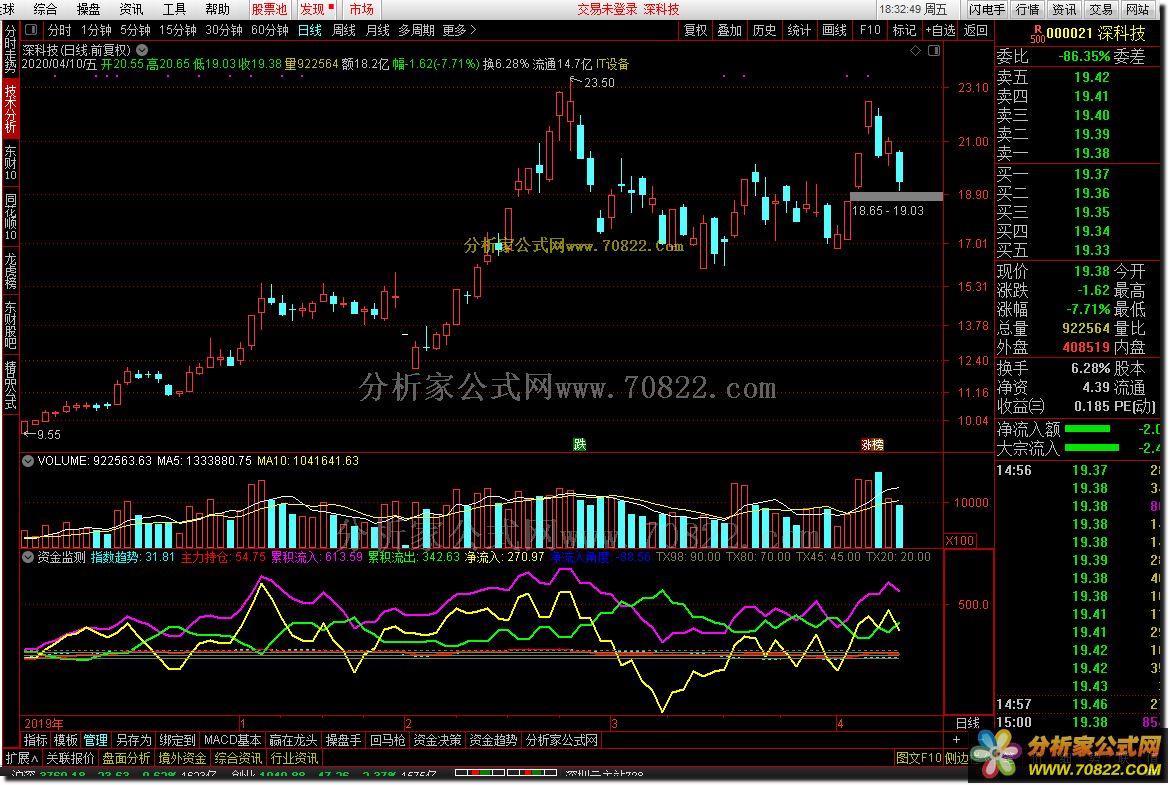Click the 返回 back button
Screen dimensions: 1170x785
(x=976, y=30)
